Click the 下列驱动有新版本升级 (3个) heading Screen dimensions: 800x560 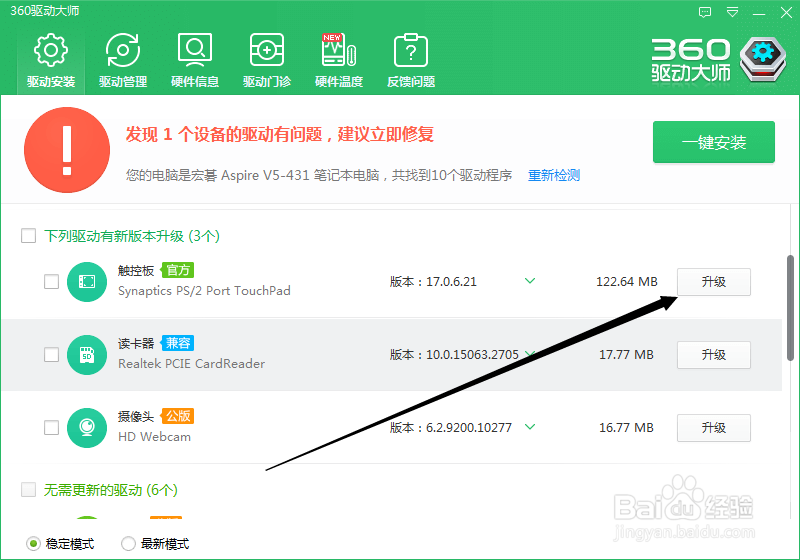(132, 236)
